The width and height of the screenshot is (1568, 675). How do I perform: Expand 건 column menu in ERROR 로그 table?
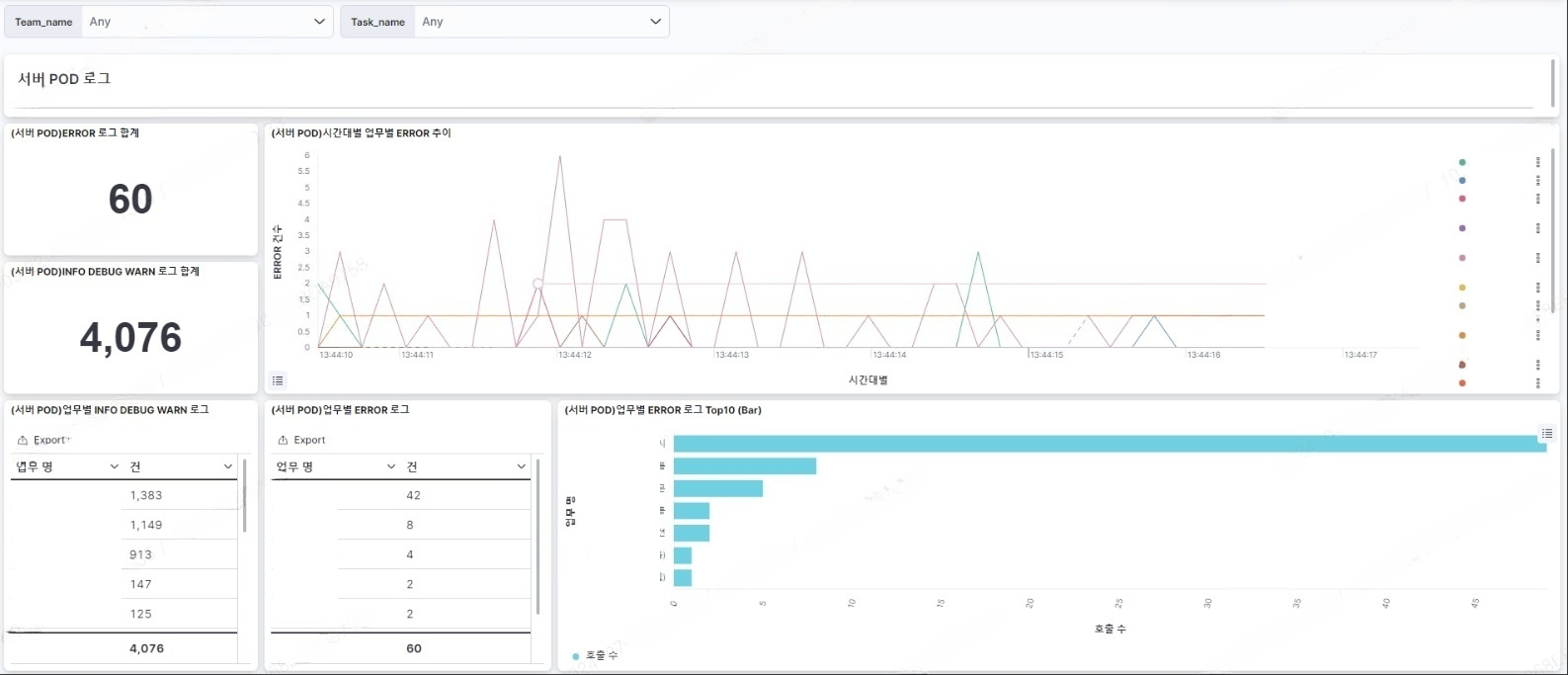(522, 466)
